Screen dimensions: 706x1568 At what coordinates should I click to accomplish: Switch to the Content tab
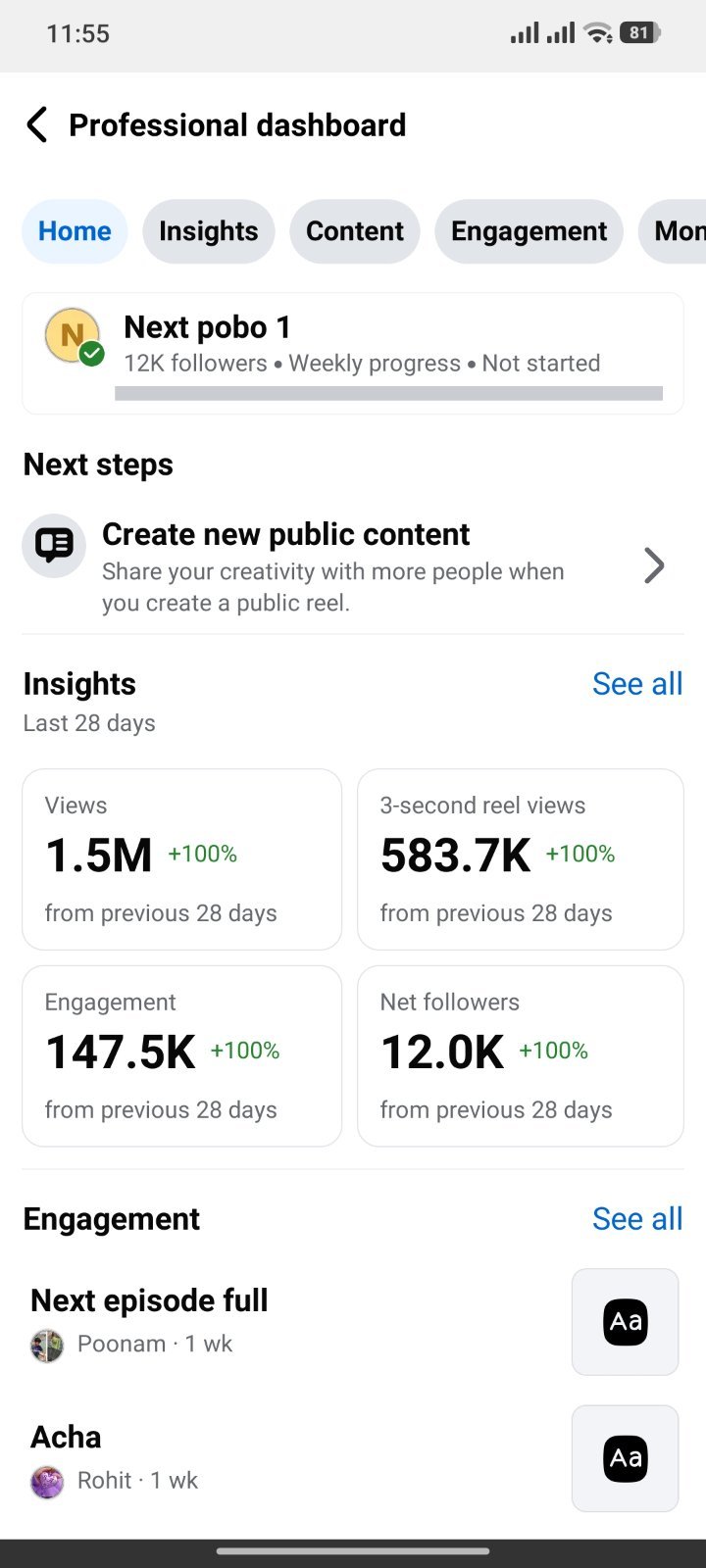click(355, 231)
